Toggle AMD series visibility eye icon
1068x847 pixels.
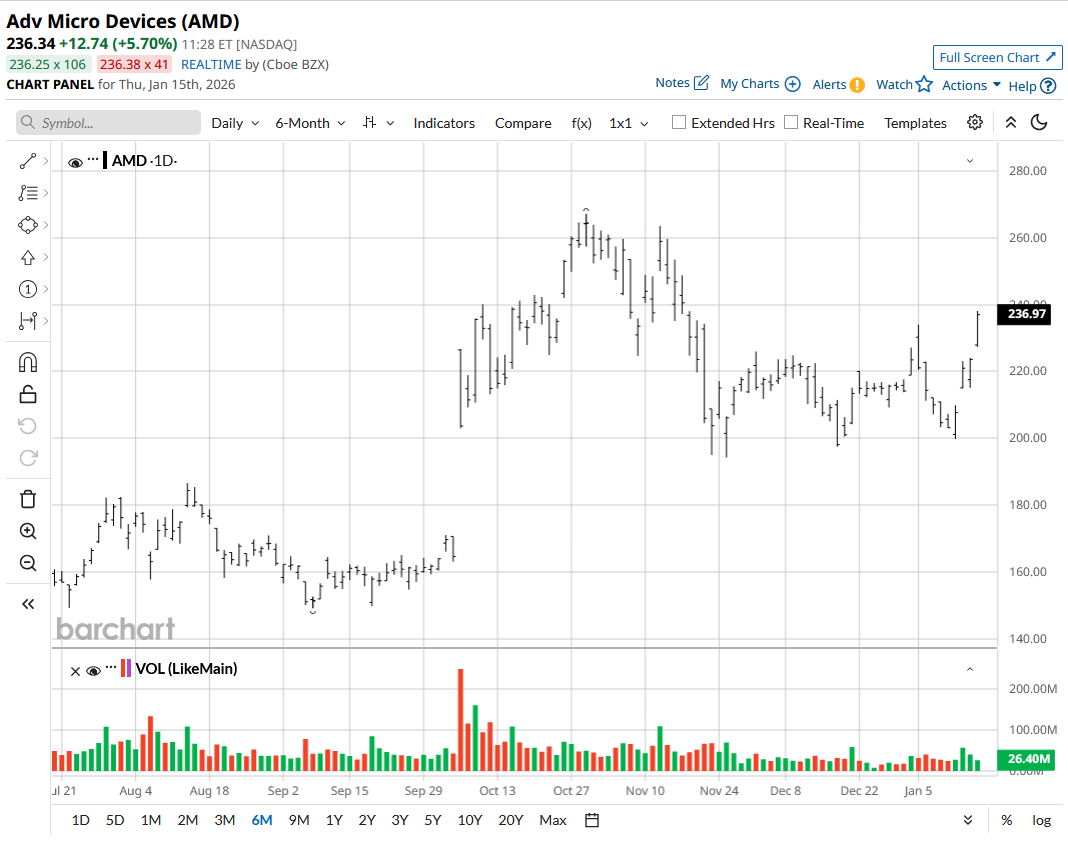75,162
